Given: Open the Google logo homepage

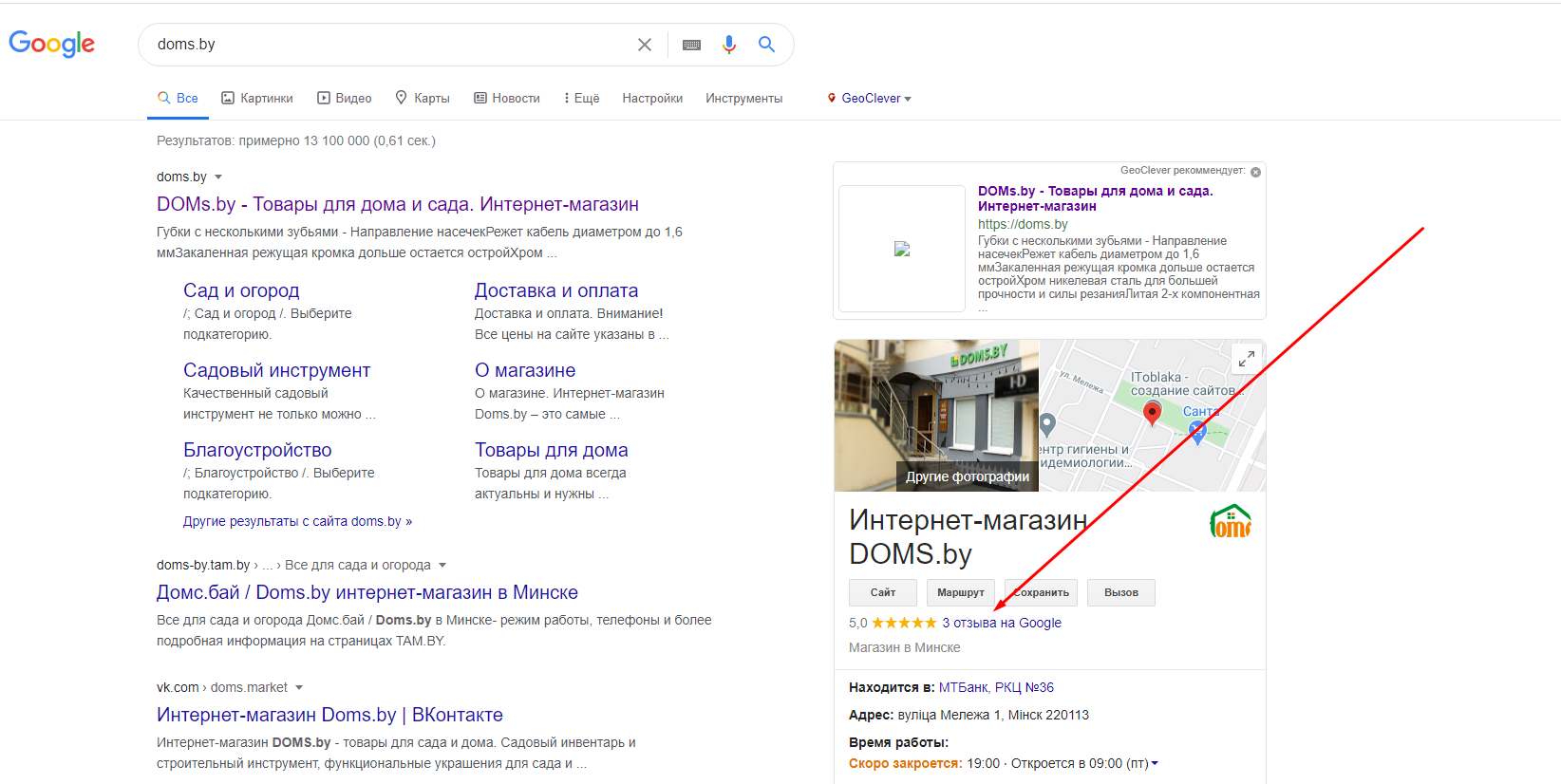Looking at the screenshot, I should coord(51,44).
